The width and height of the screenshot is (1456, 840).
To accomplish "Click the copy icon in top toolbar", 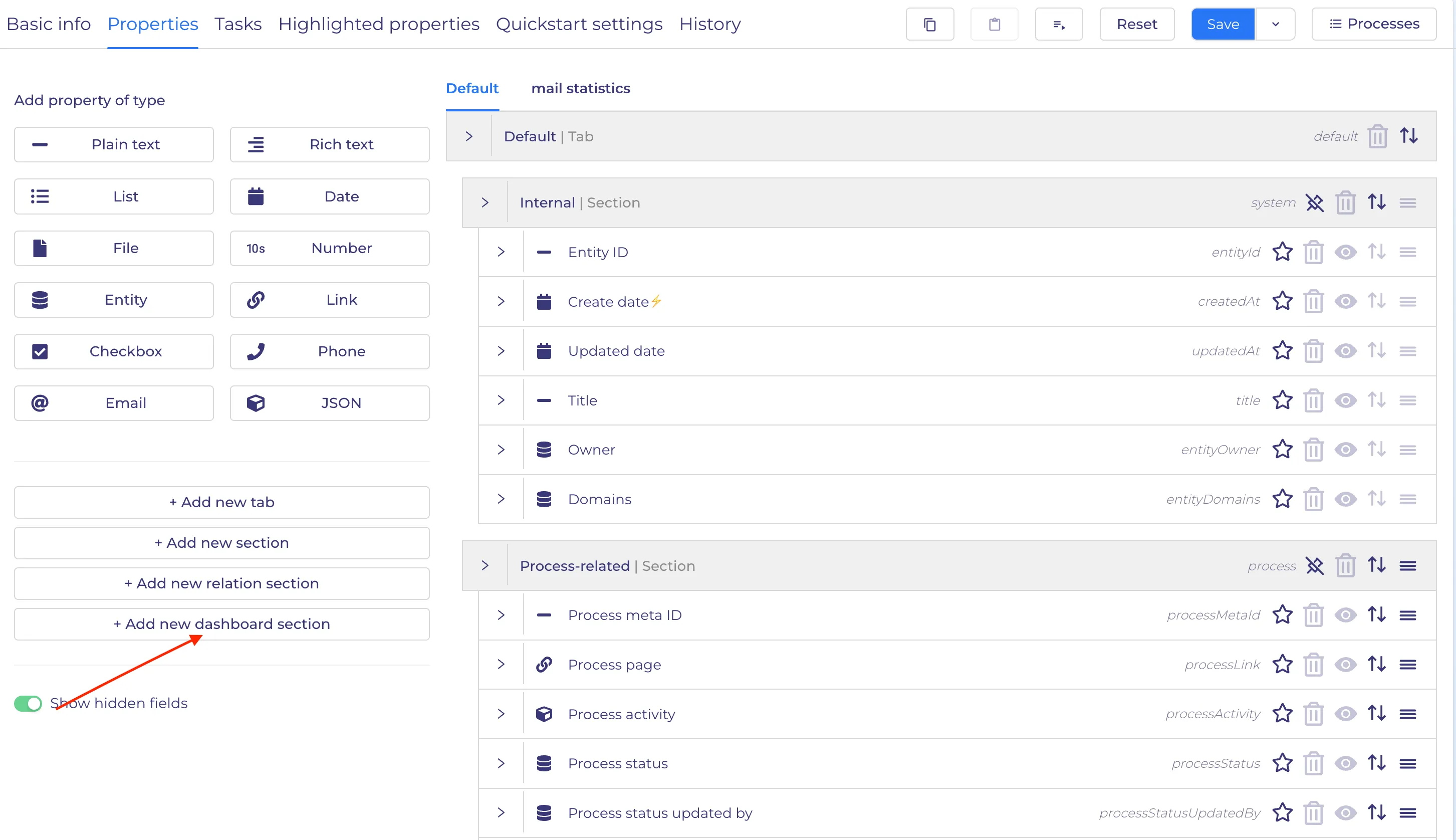I will coord(929,24).
